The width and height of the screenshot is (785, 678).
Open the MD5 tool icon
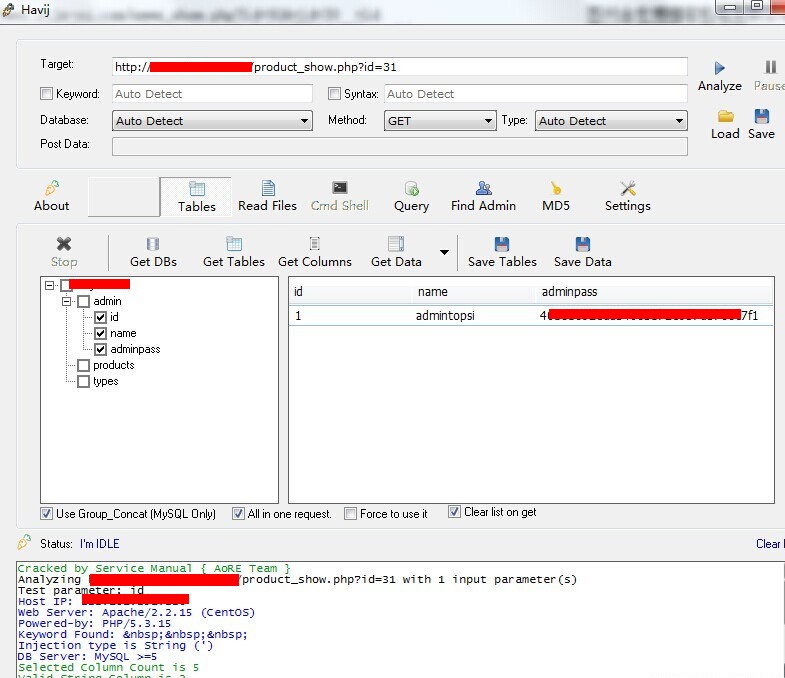tap(556, 188)
